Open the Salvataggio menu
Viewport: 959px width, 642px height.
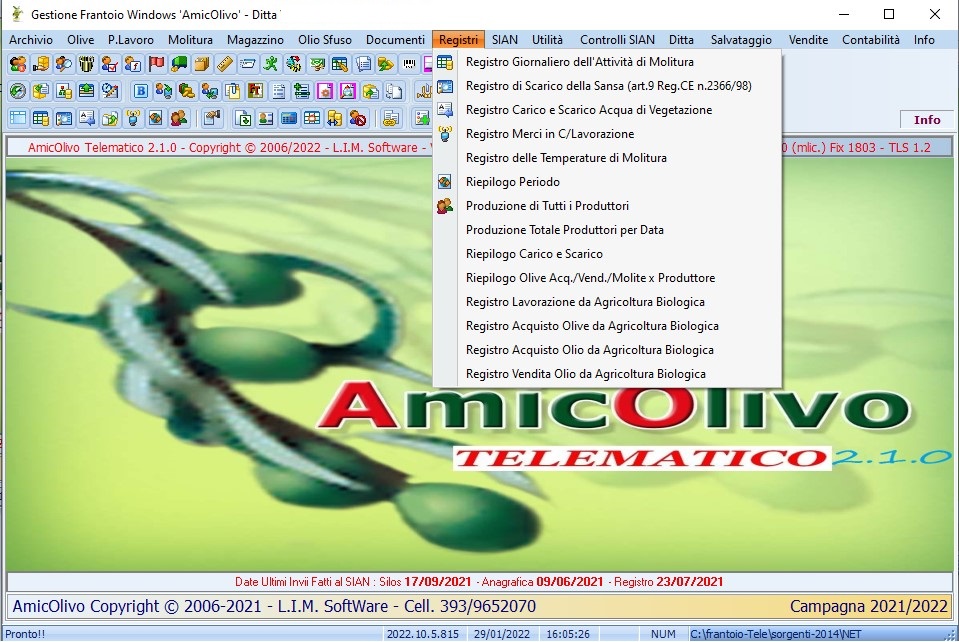pyautogui.click(x=741, y=40)
